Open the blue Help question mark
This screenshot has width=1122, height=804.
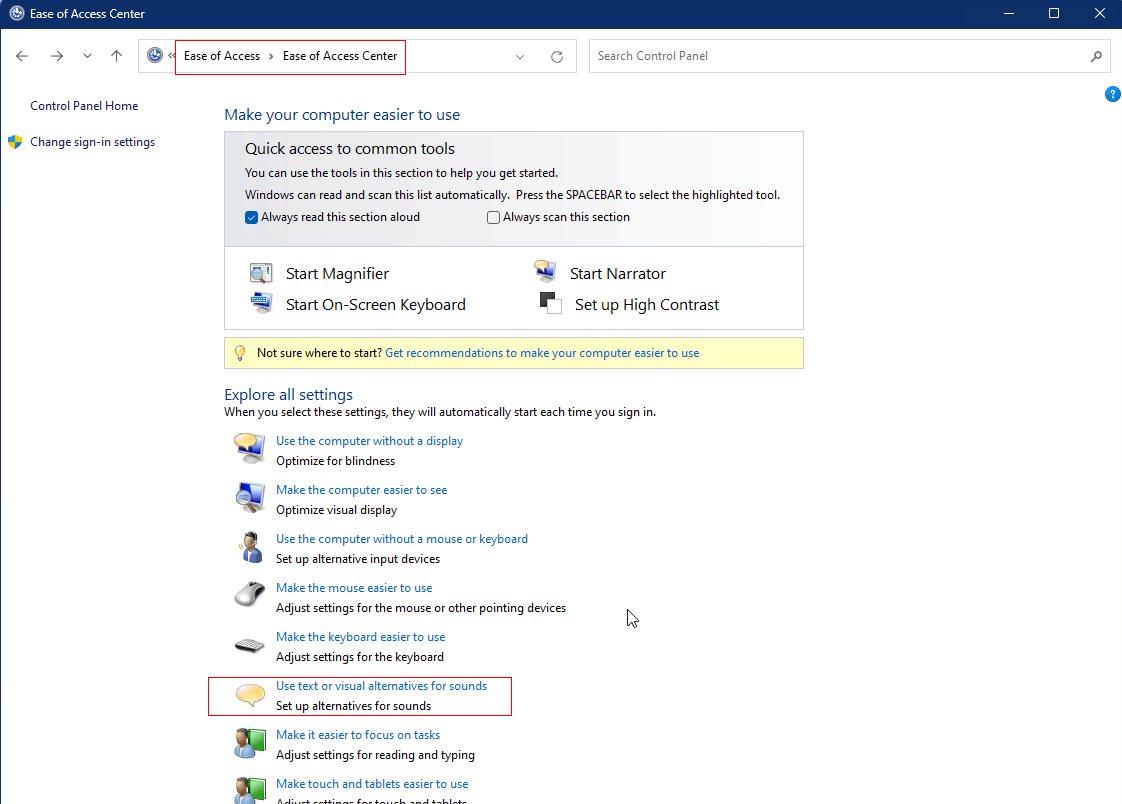(x=1113, y=94)
